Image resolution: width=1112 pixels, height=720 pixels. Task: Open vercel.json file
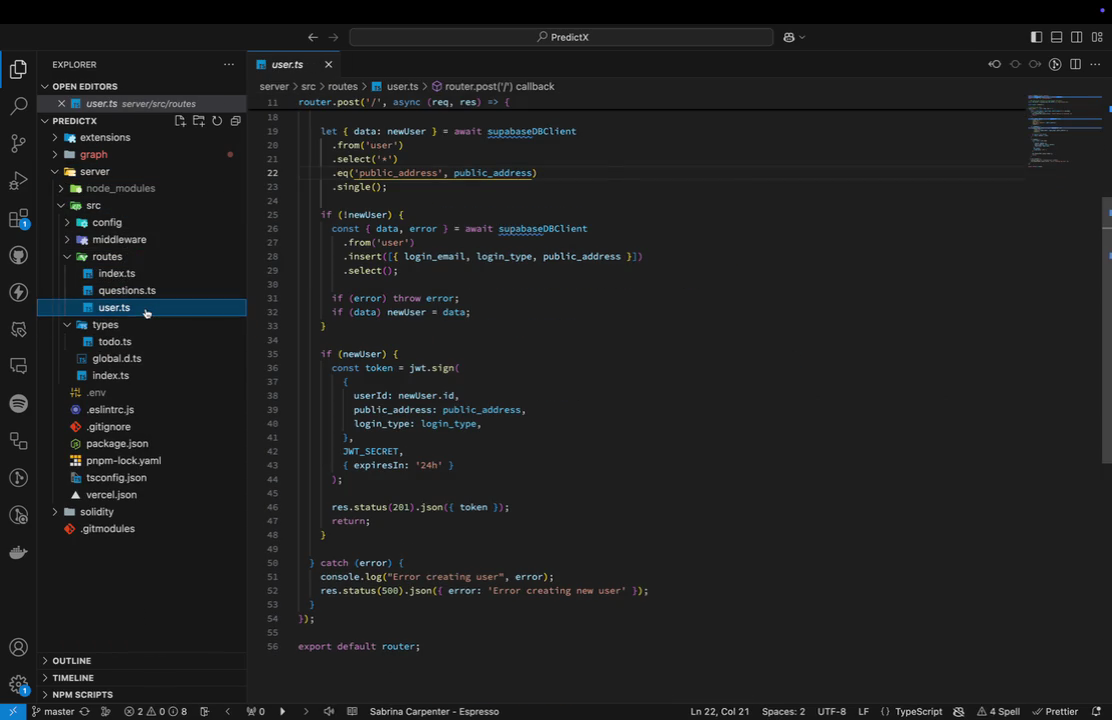(142, 495)
